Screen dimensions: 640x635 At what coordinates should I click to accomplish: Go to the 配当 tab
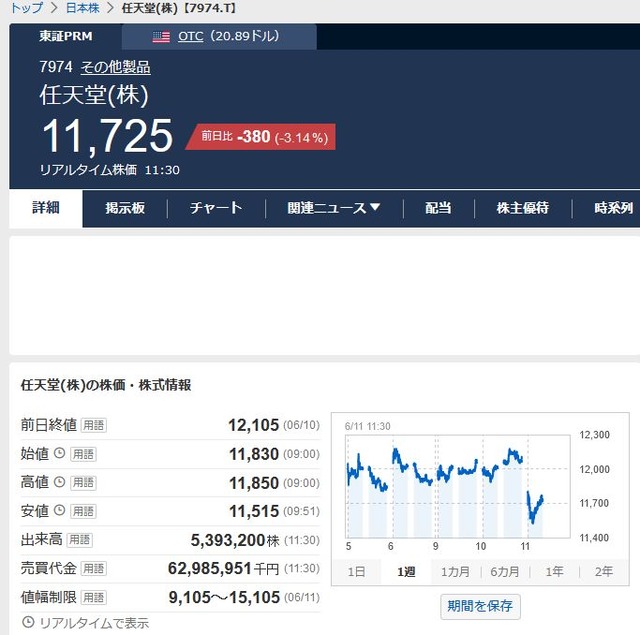point(438,208)
